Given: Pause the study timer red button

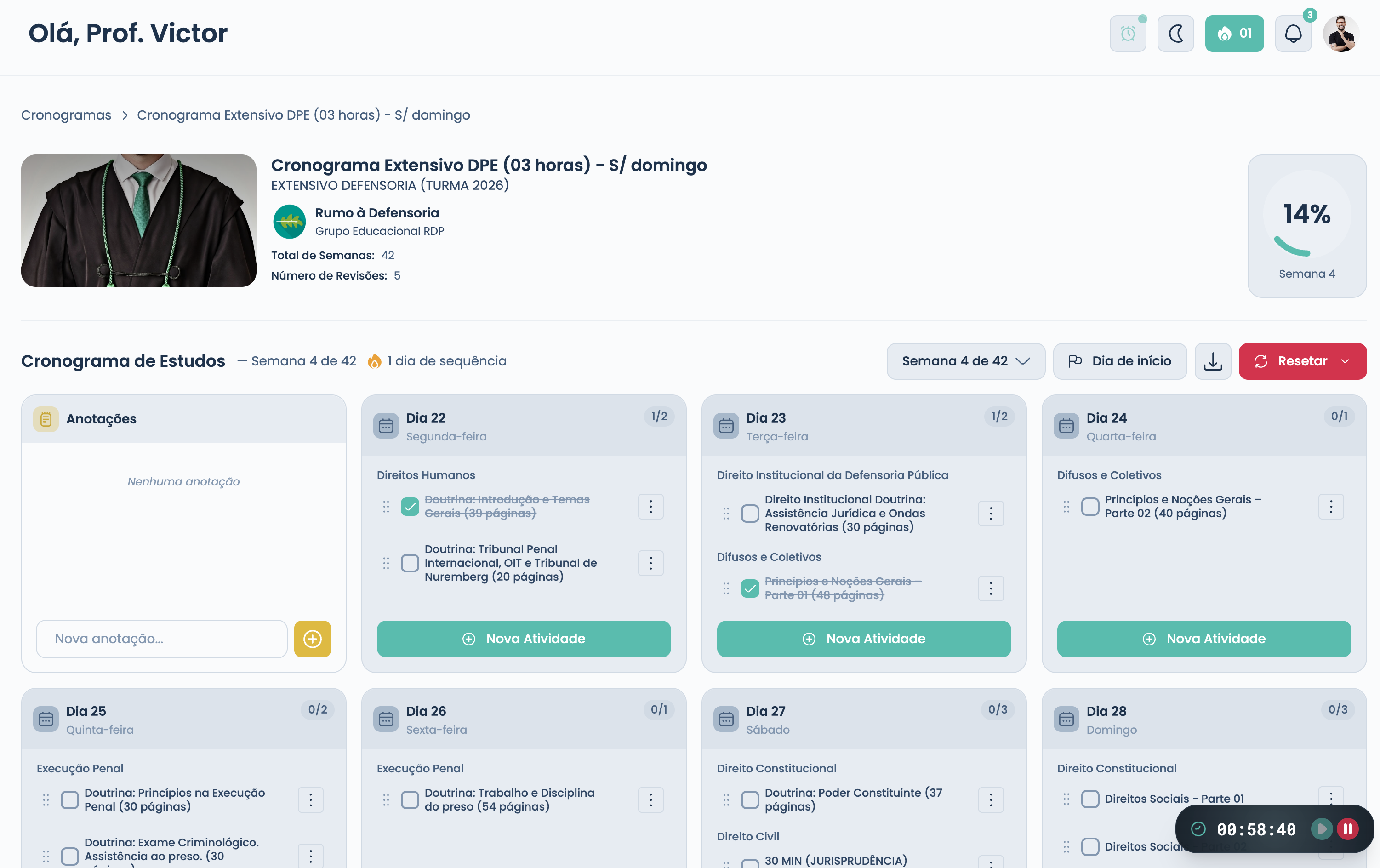Looking at the screenshot, I should 1347,829.
